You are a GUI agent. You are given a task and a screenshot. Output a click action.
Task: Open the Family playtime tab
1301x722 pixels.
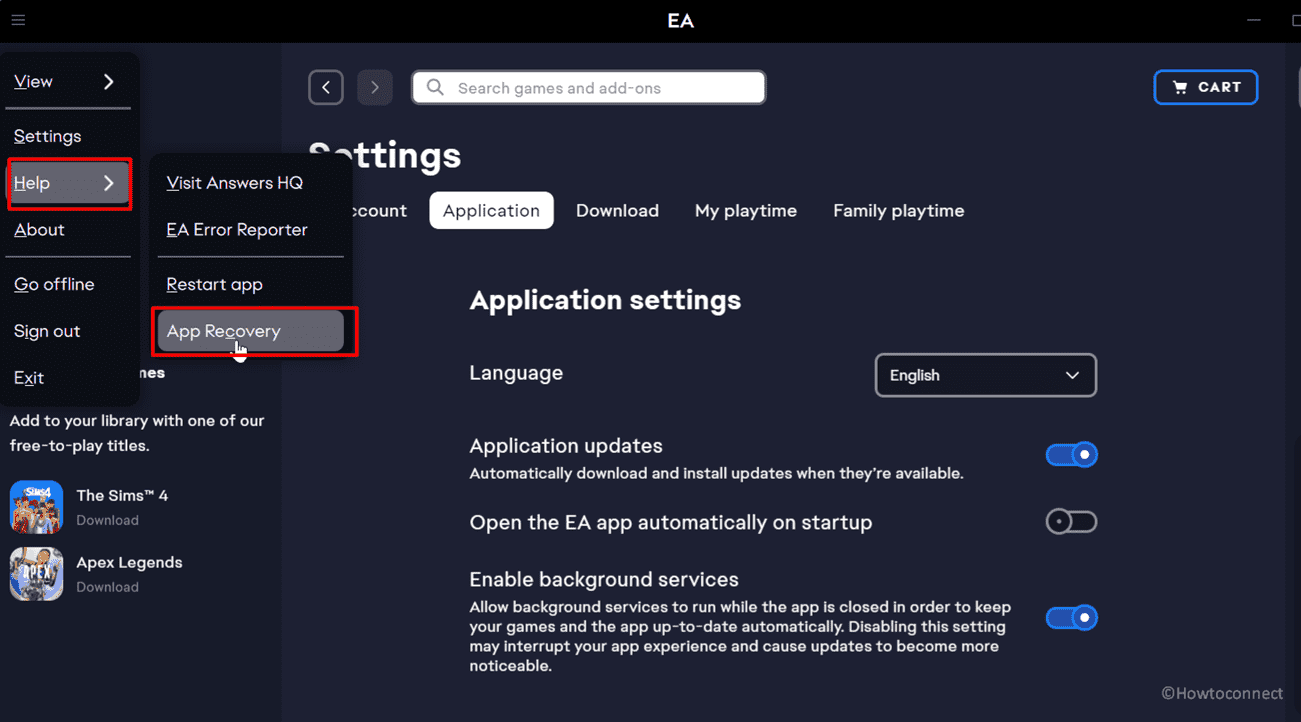pos(899,211)
